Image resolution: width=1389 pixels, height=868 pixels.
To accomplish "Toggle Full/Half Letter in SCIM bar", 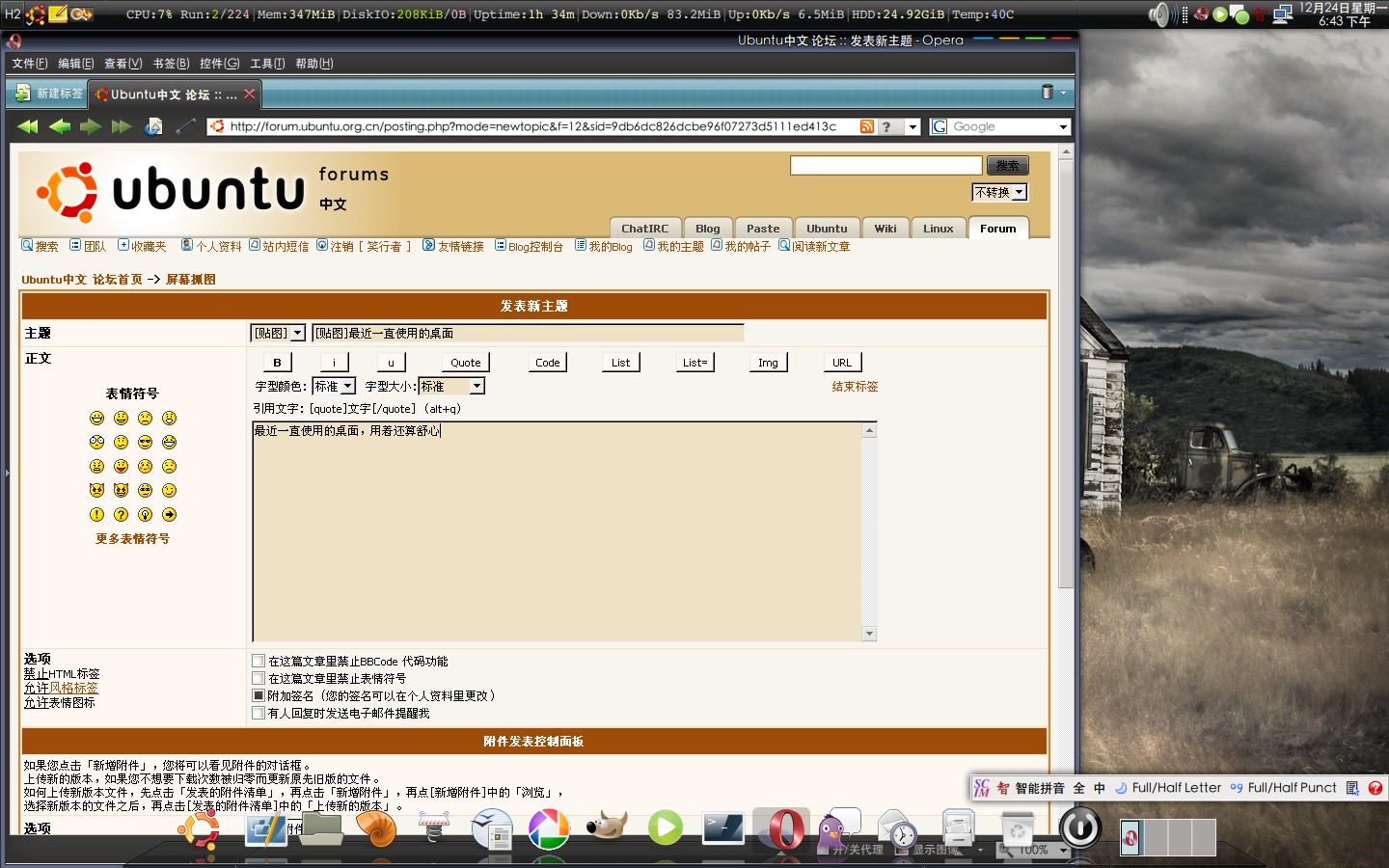I will point(1168,788).
